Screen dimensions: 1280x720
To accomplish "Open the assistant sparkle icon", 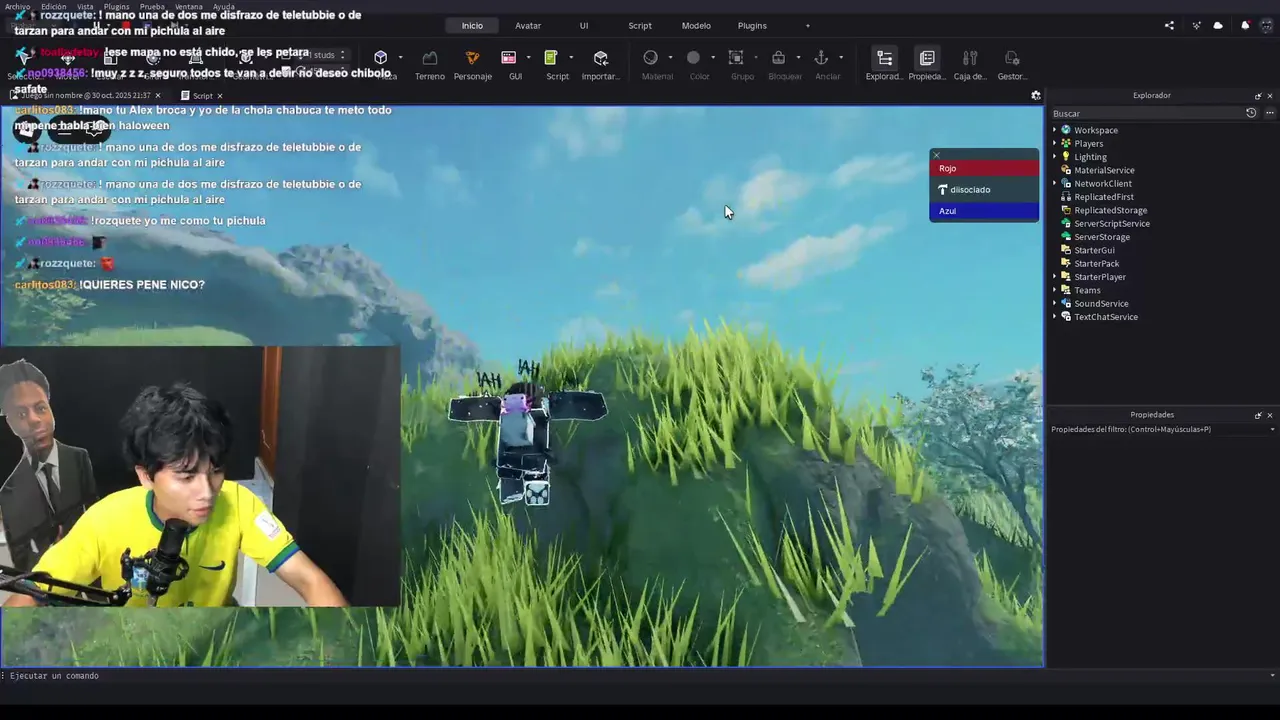I will click(x=1197, y=26).
